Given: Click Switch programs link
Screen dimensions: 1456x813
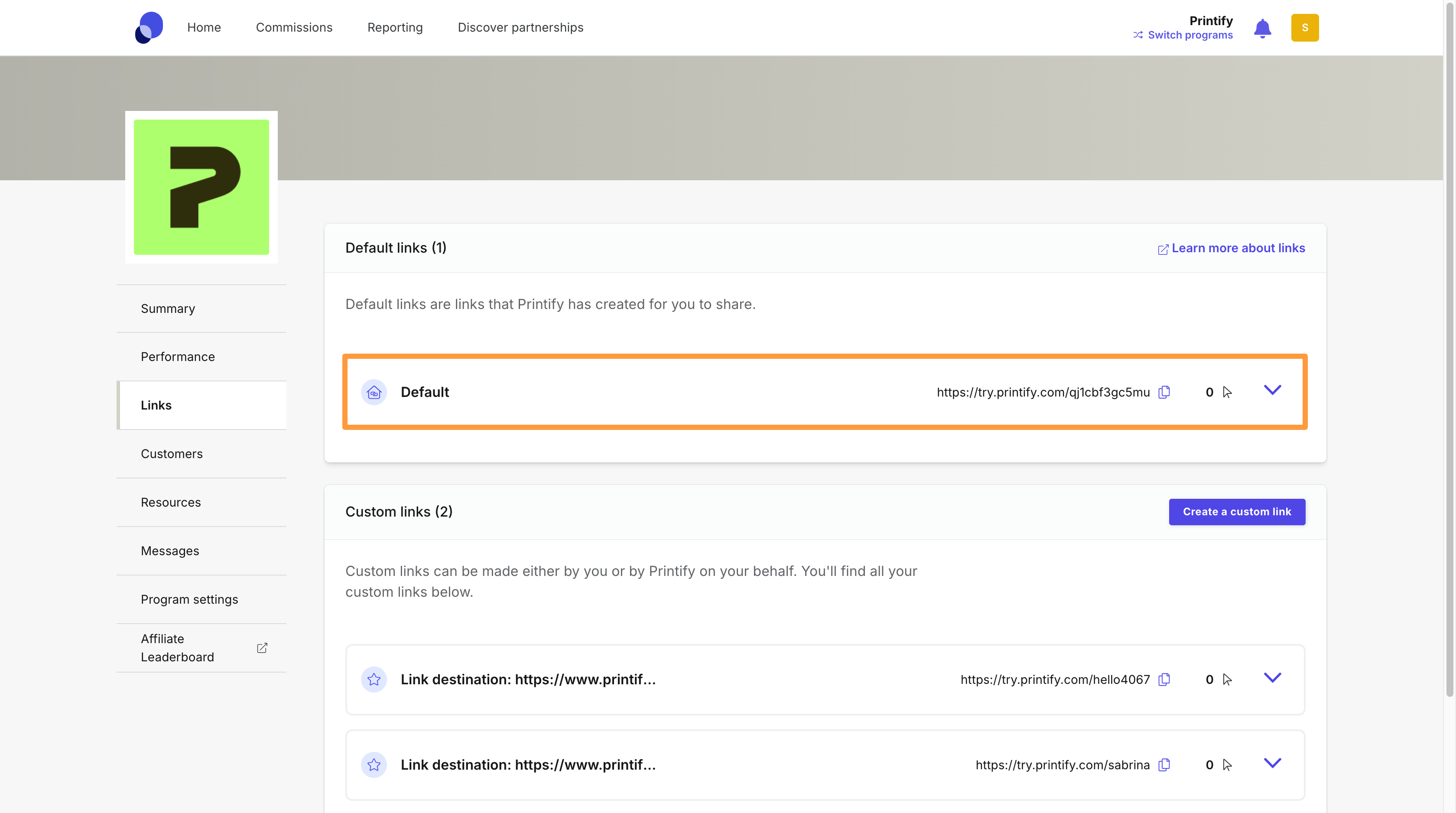Looking at the screenshot, I should pyautogui.click(x=1190, y=35).
